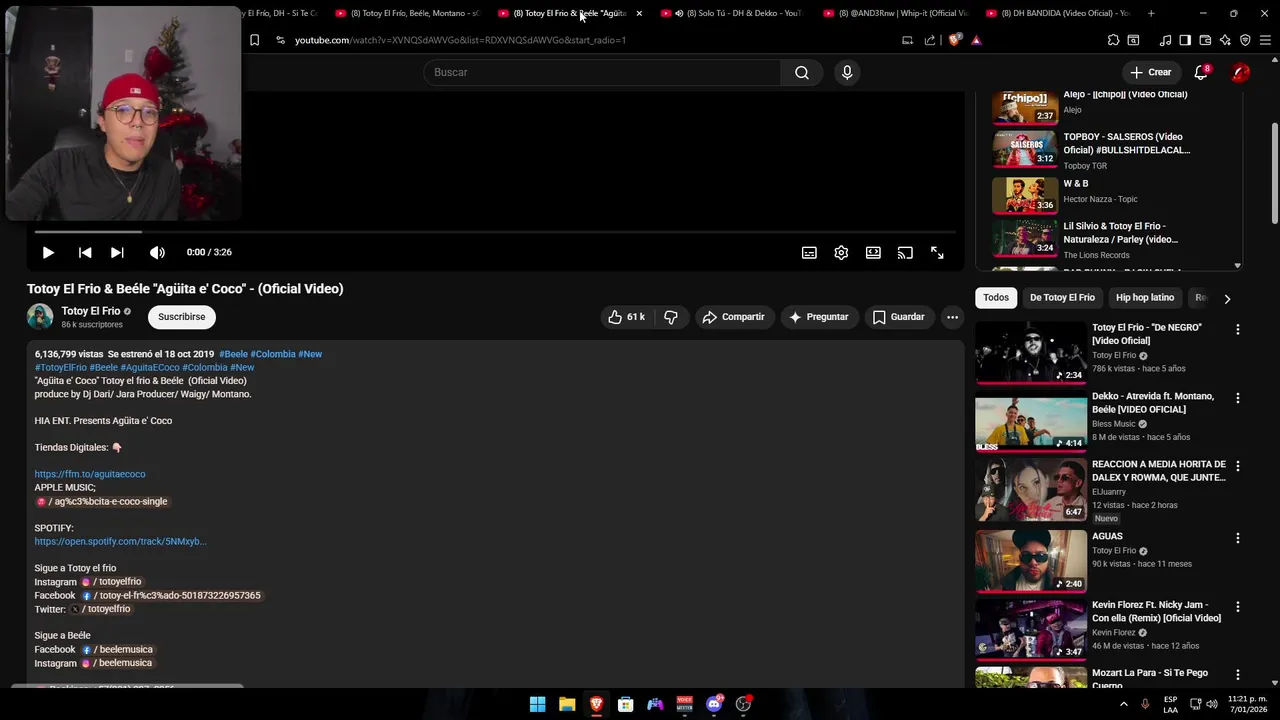
Task: Select the De Totoy El Frio chip
Action: coord(1062,298)
